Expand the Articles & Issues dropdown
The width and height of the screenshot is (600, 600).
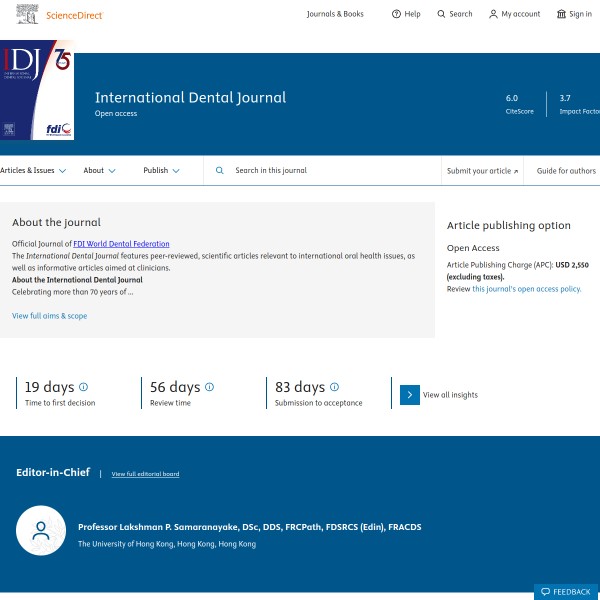(33, 171)
